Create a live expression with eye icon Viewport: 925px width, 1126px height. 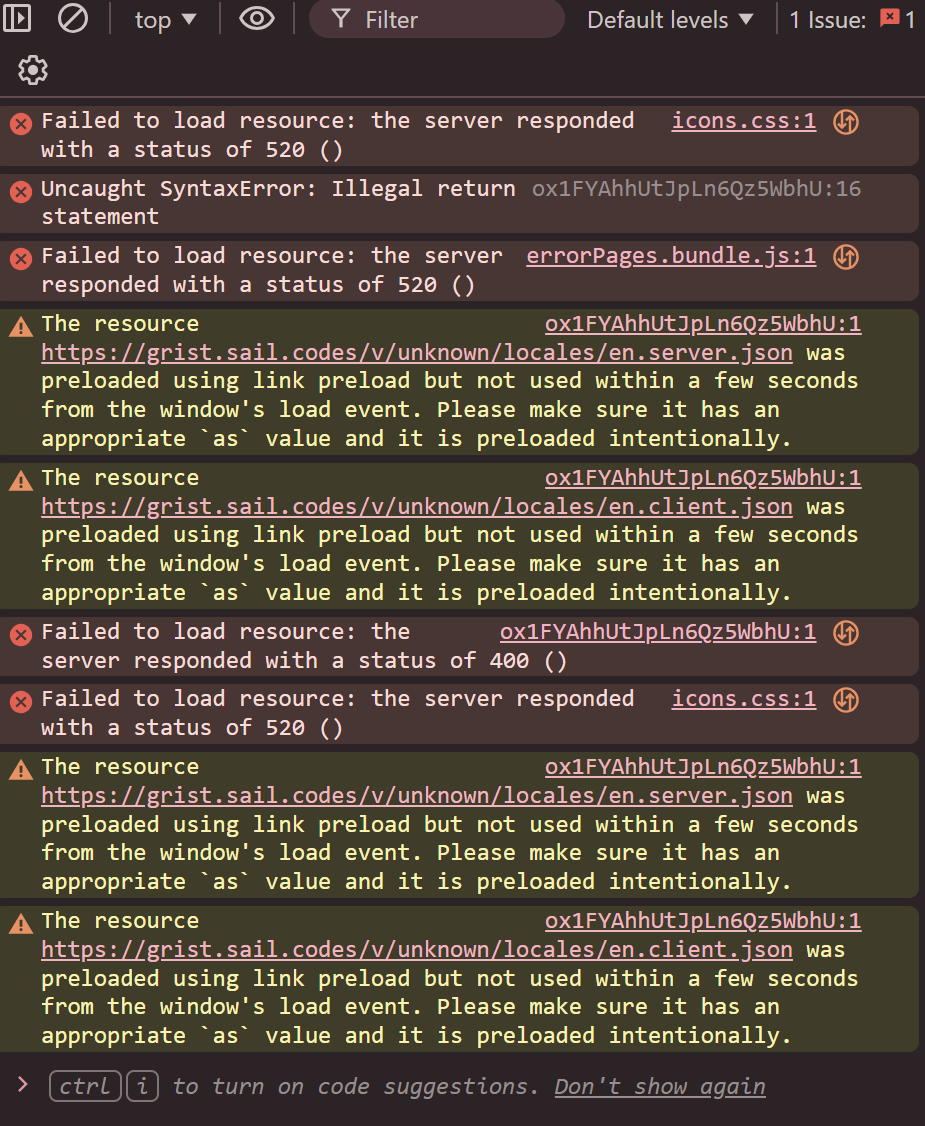(257, 19)
